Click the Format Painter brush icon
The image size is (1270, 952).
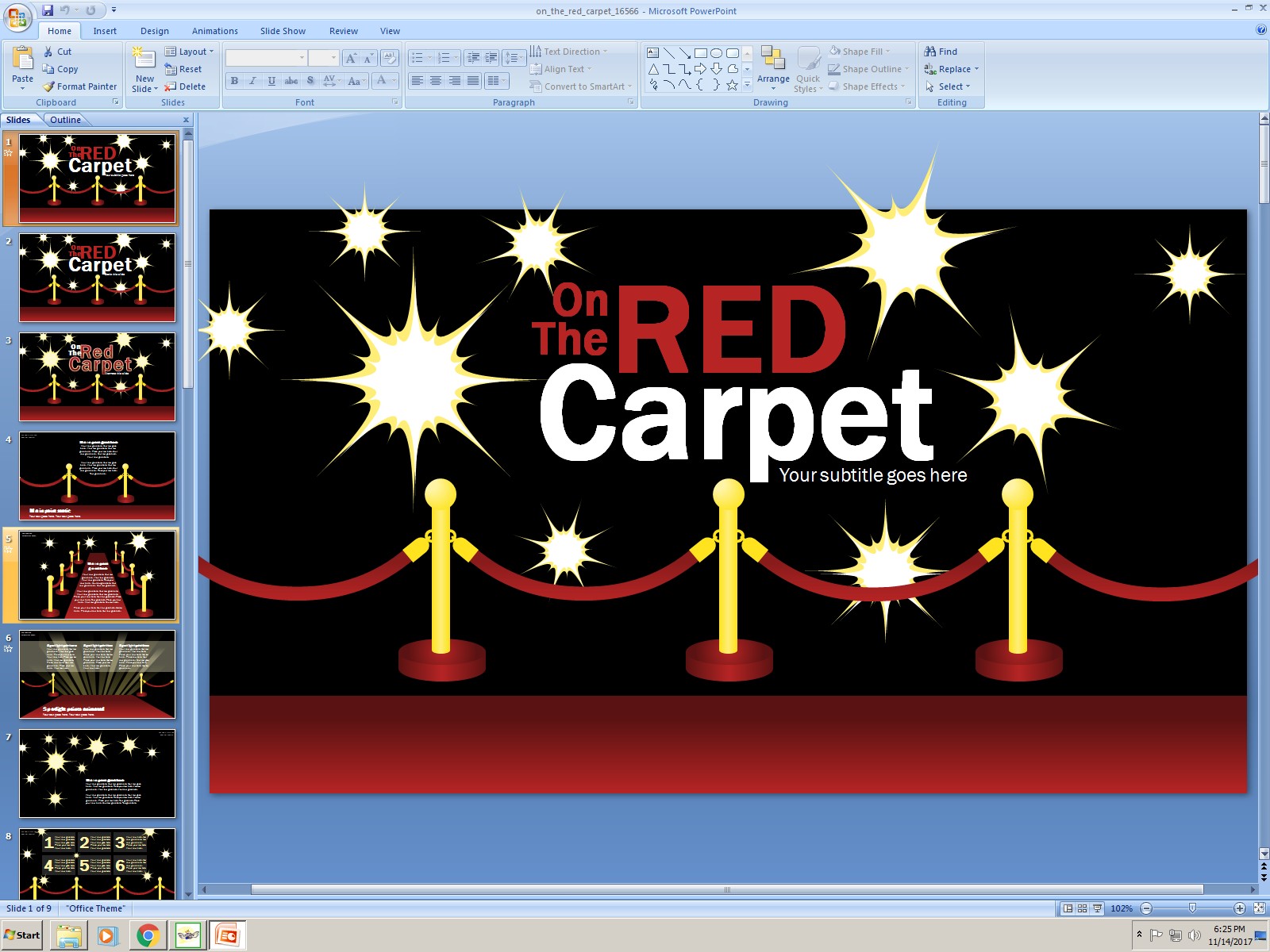(x=48, y=86)
